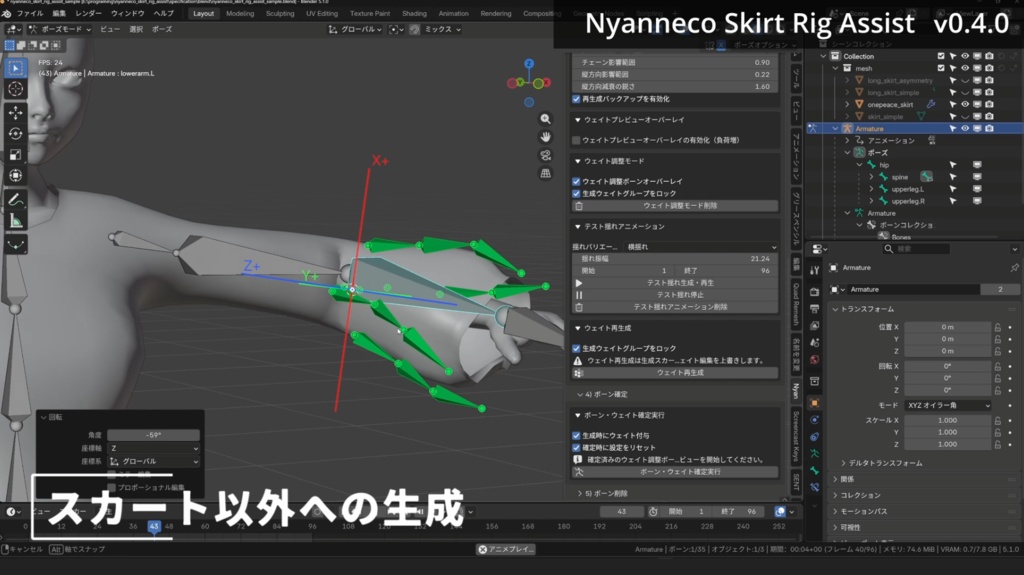Select the Box Select tool
Viewport: 1024px width, 575px height.
click(16, 68)
